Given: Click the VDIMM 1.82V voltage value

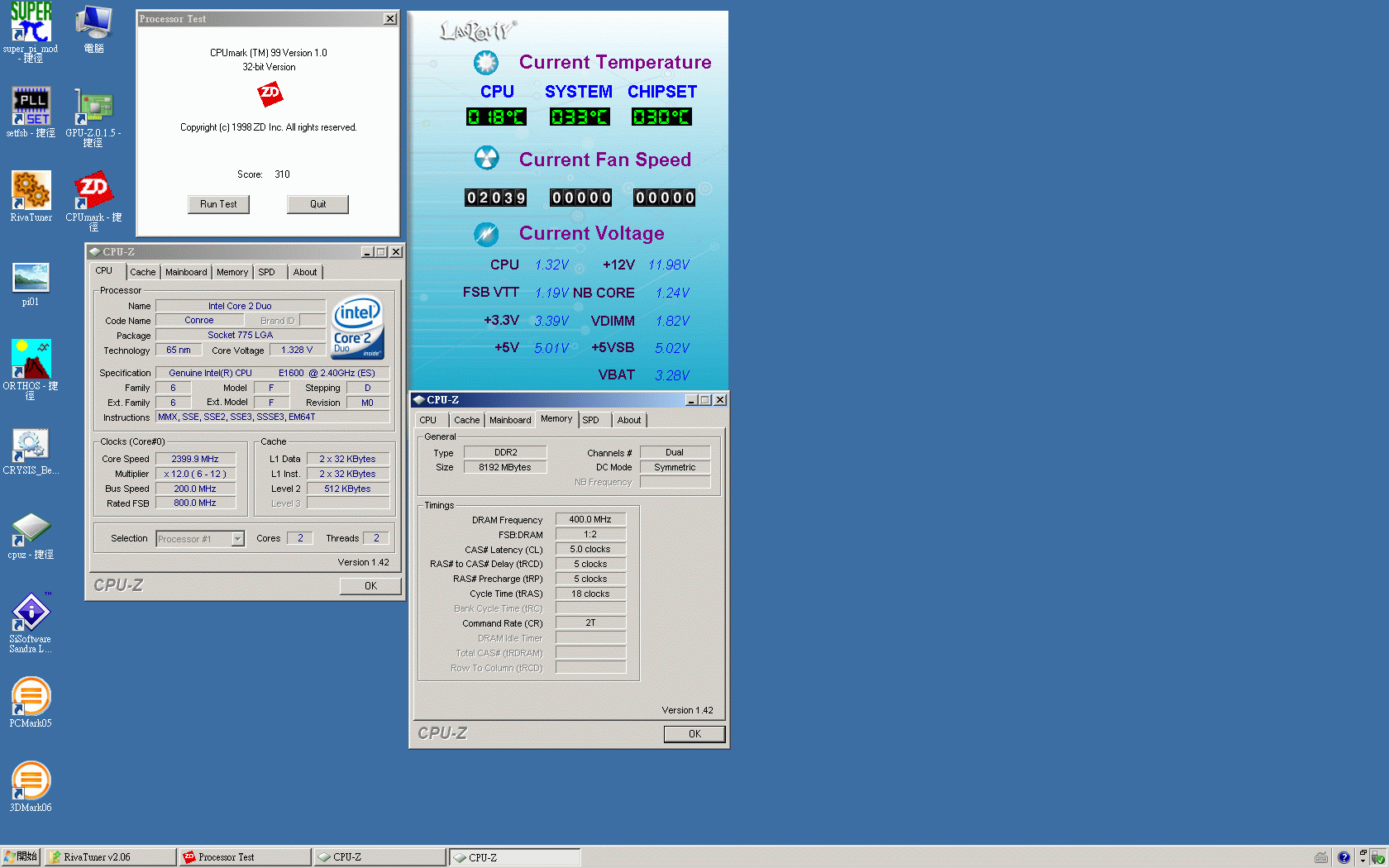Looking at the screenshot, I should [672, 321].
